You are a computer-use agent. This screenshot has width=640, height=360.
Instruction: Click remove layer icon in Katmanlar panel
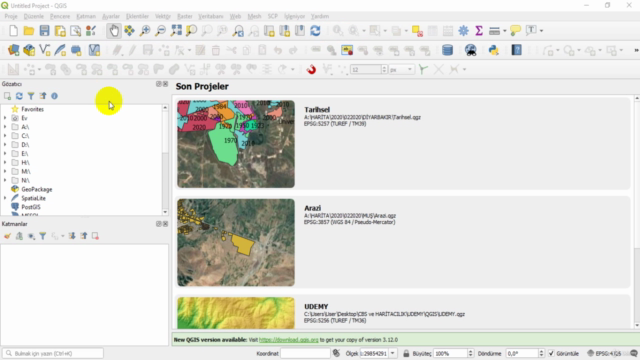95,236
